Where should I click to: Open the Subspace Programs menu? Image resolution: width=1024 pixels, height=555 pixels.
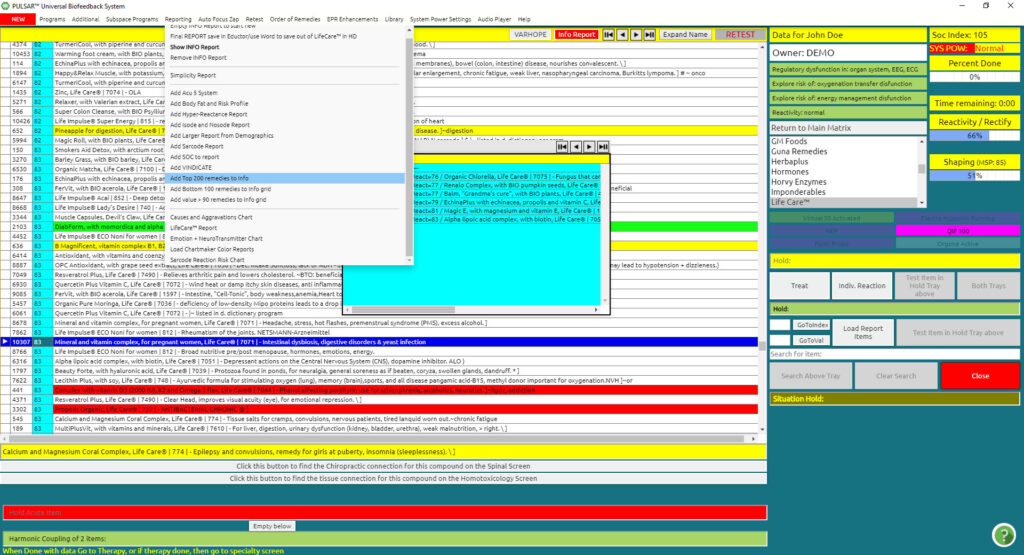tap(132, 19)
